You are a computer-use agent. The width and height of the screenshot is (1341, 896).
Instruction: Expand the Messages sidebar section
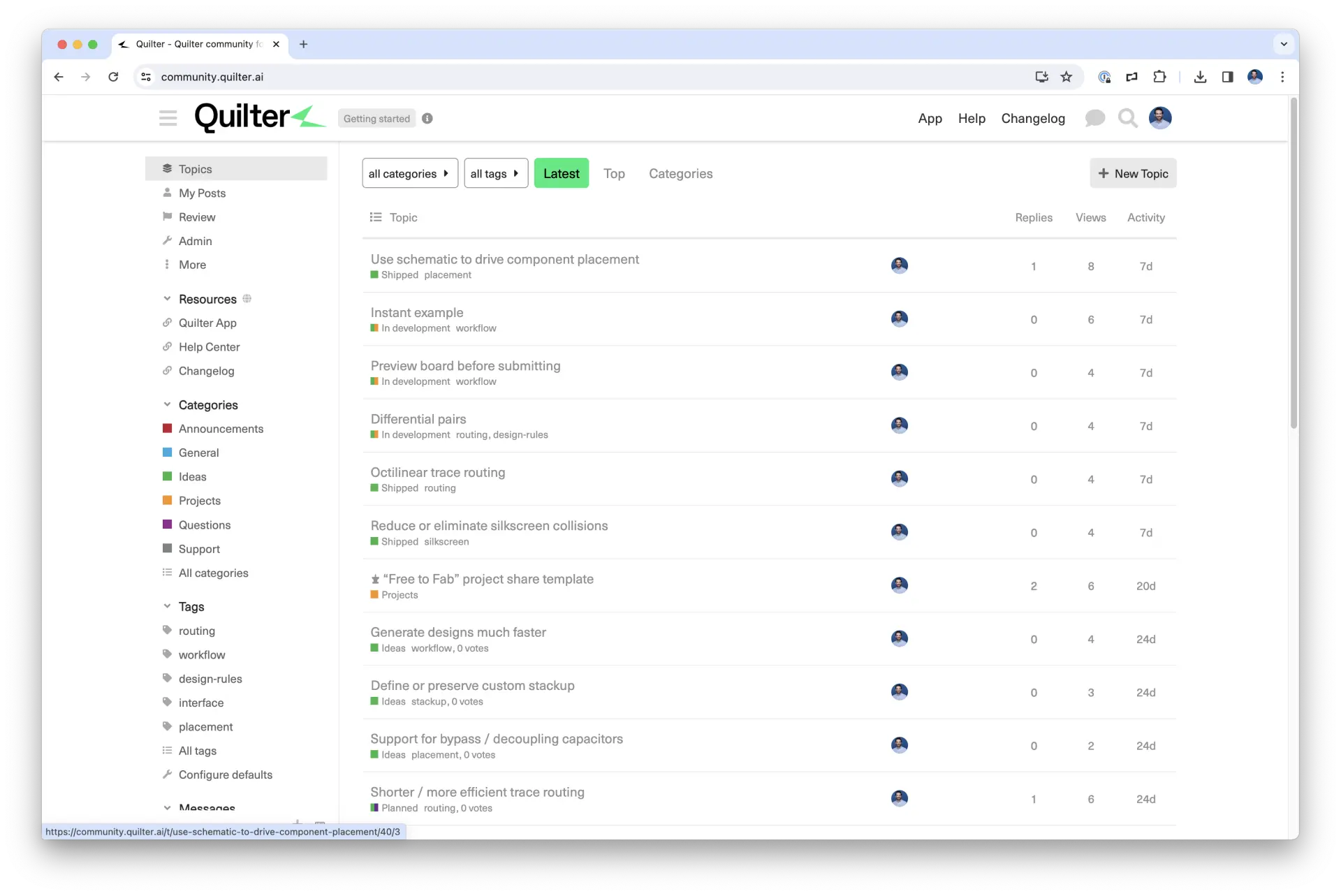[x=167, y=808]
